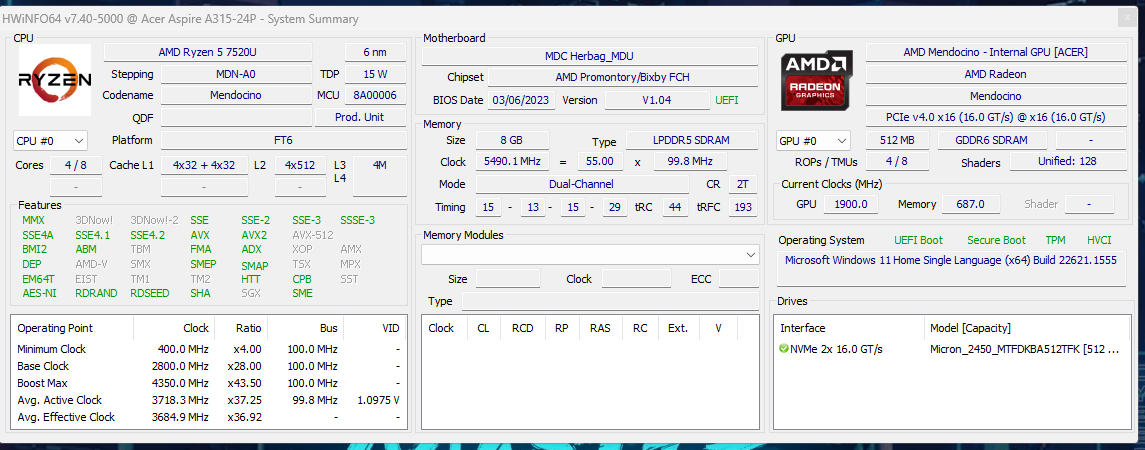This screenshot has height=450, width=1145.
Task: Click the Prod. Unit field
Action: pos(361,118)
